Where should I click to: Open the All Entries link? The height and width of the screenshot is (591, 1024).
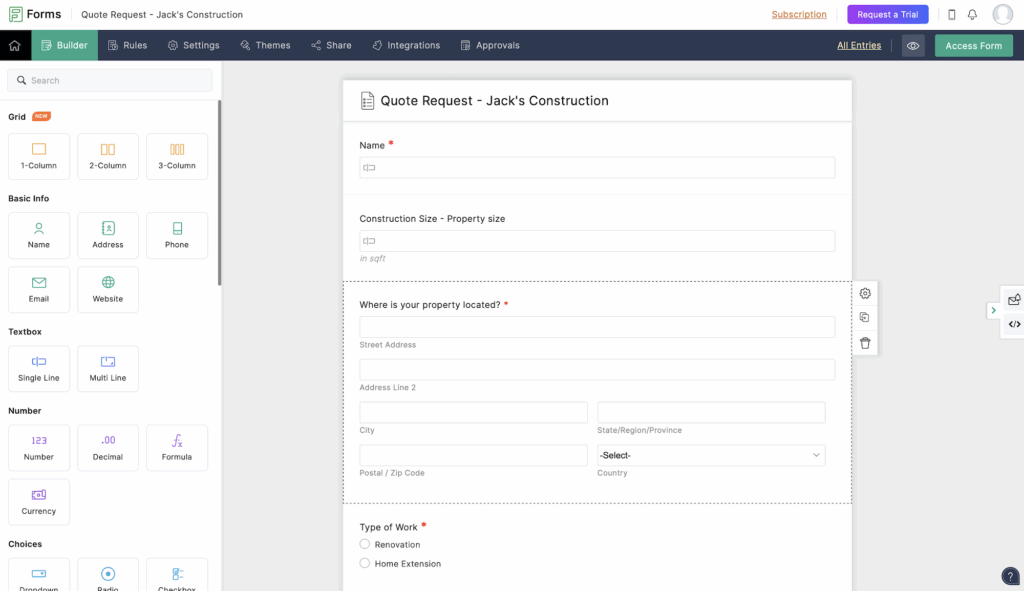pos(859,45)
